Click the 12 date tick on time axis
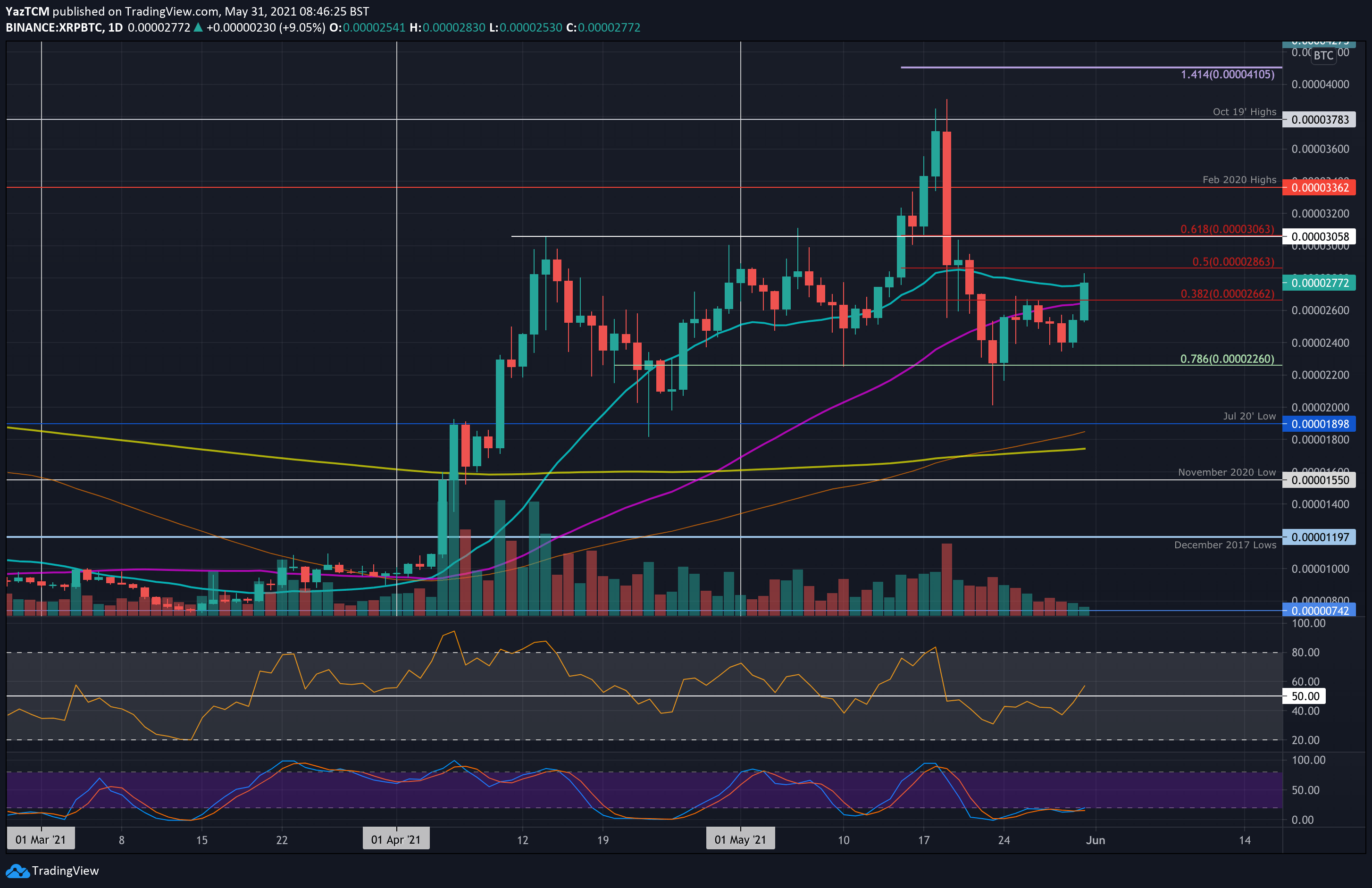The width and height of the screenshot is (1372, 888). point(522,840)
